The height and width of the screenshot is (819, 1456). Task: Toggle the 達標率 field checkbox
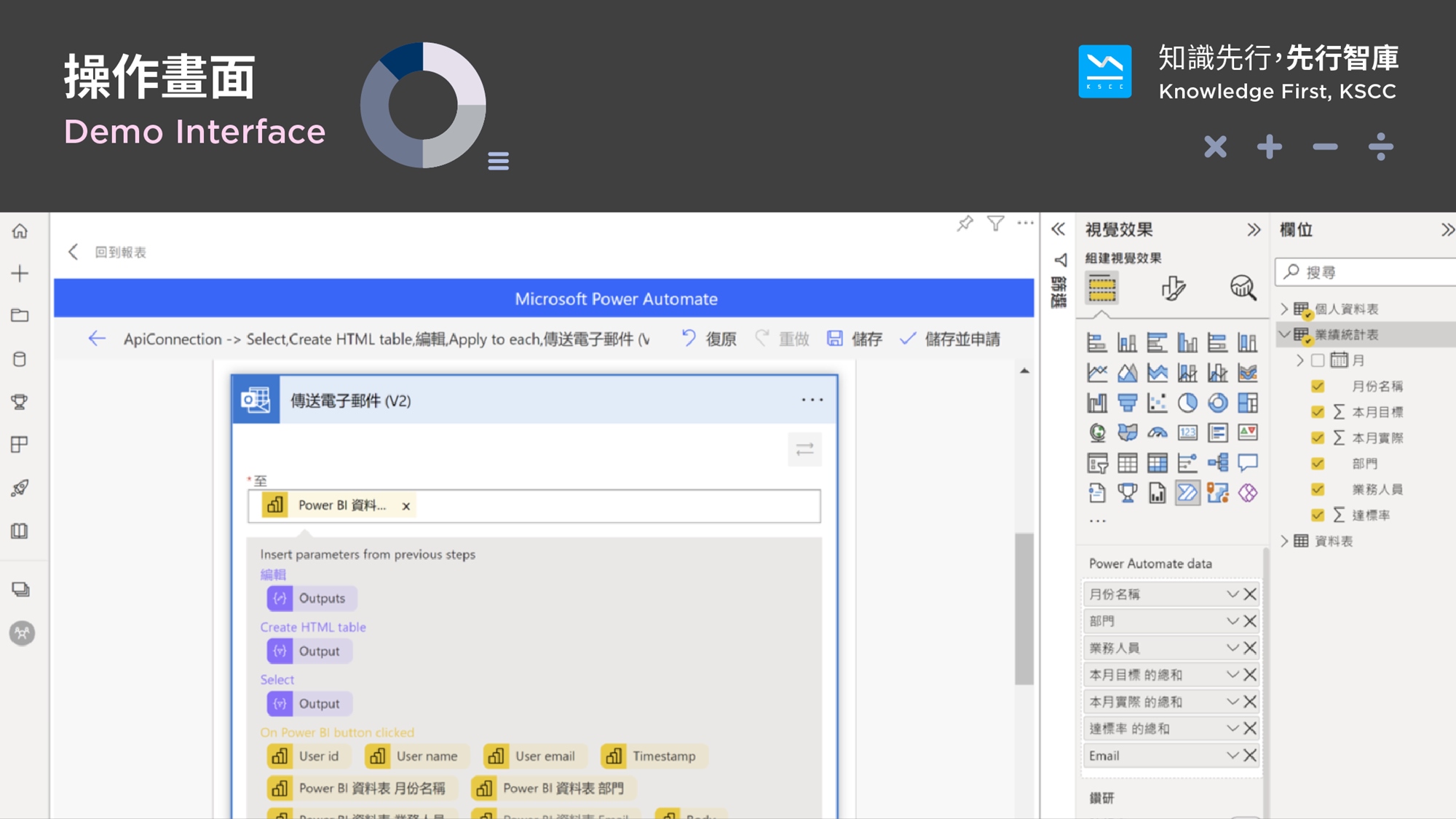pyautogui.click(x=1318, y=515)
